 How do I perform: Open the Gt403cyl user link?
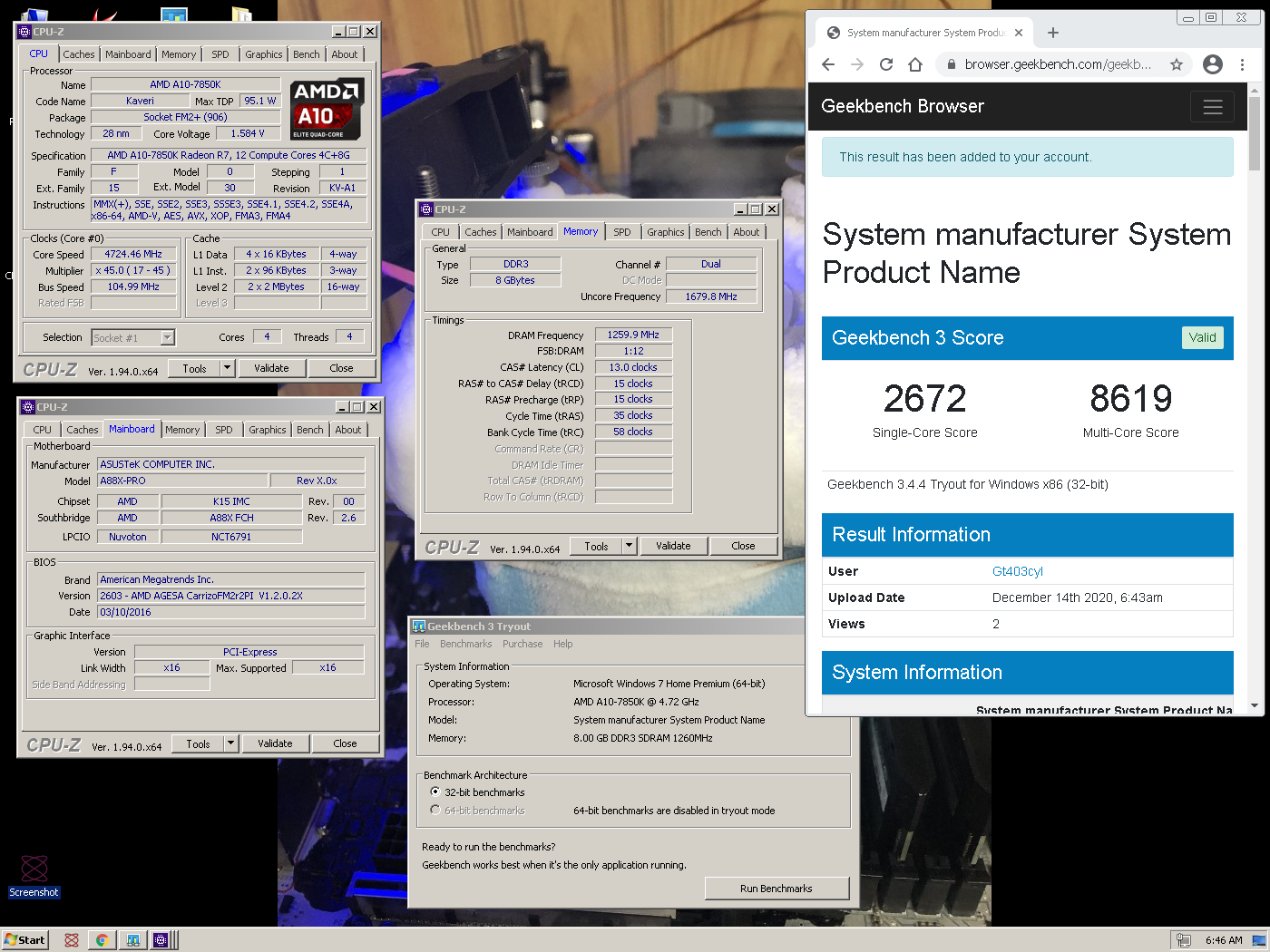1018,571
